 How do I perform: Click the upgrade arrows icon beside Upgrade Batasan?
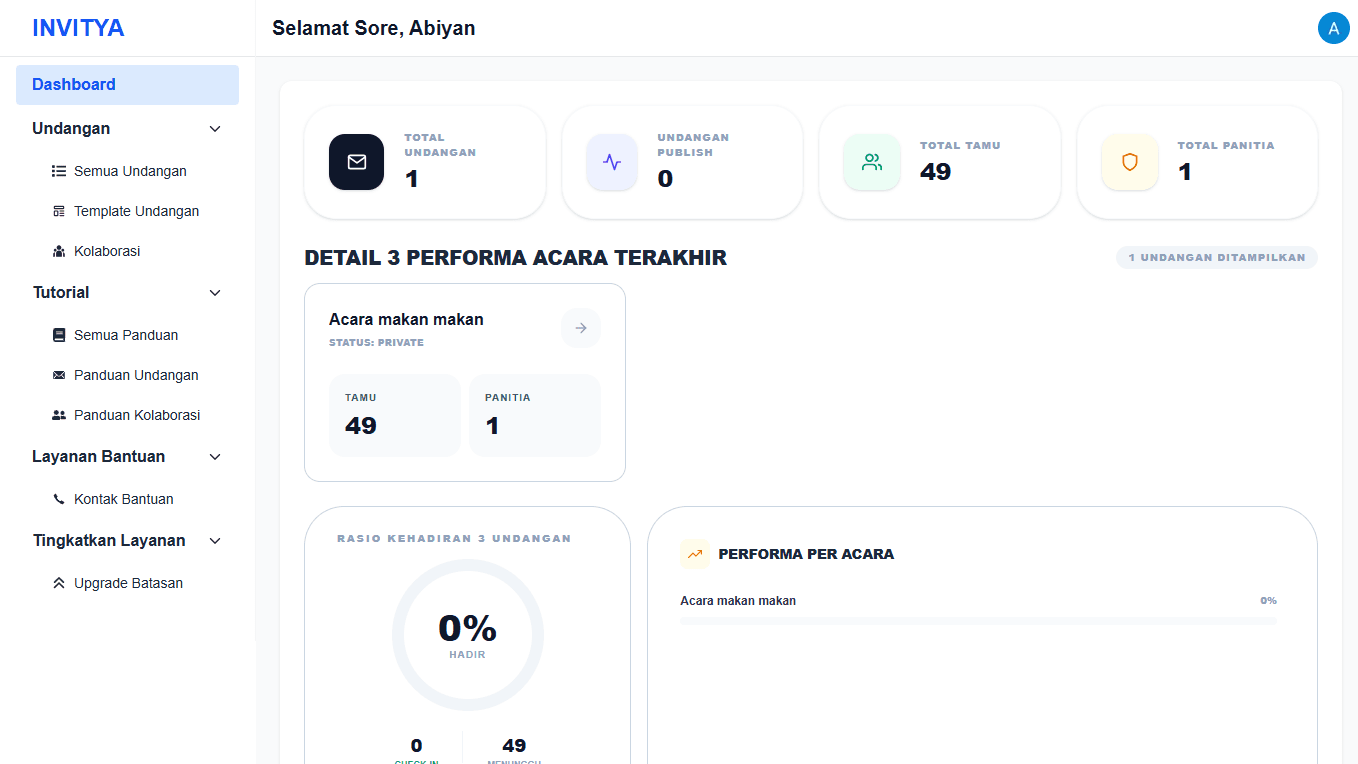(x=58, y=582)
